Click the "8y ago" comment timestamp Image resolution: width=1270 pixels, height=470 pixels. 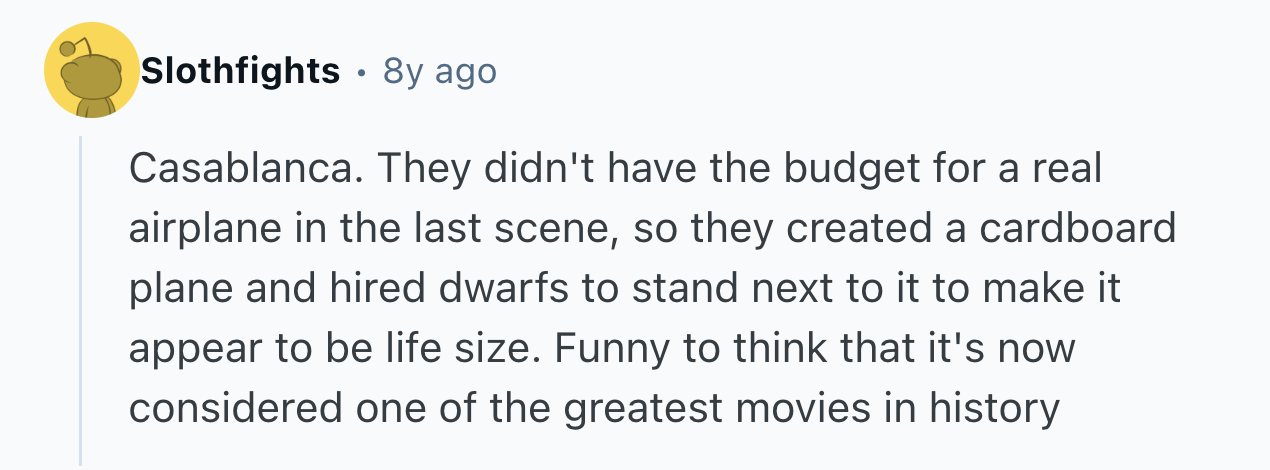pos(440,72)
